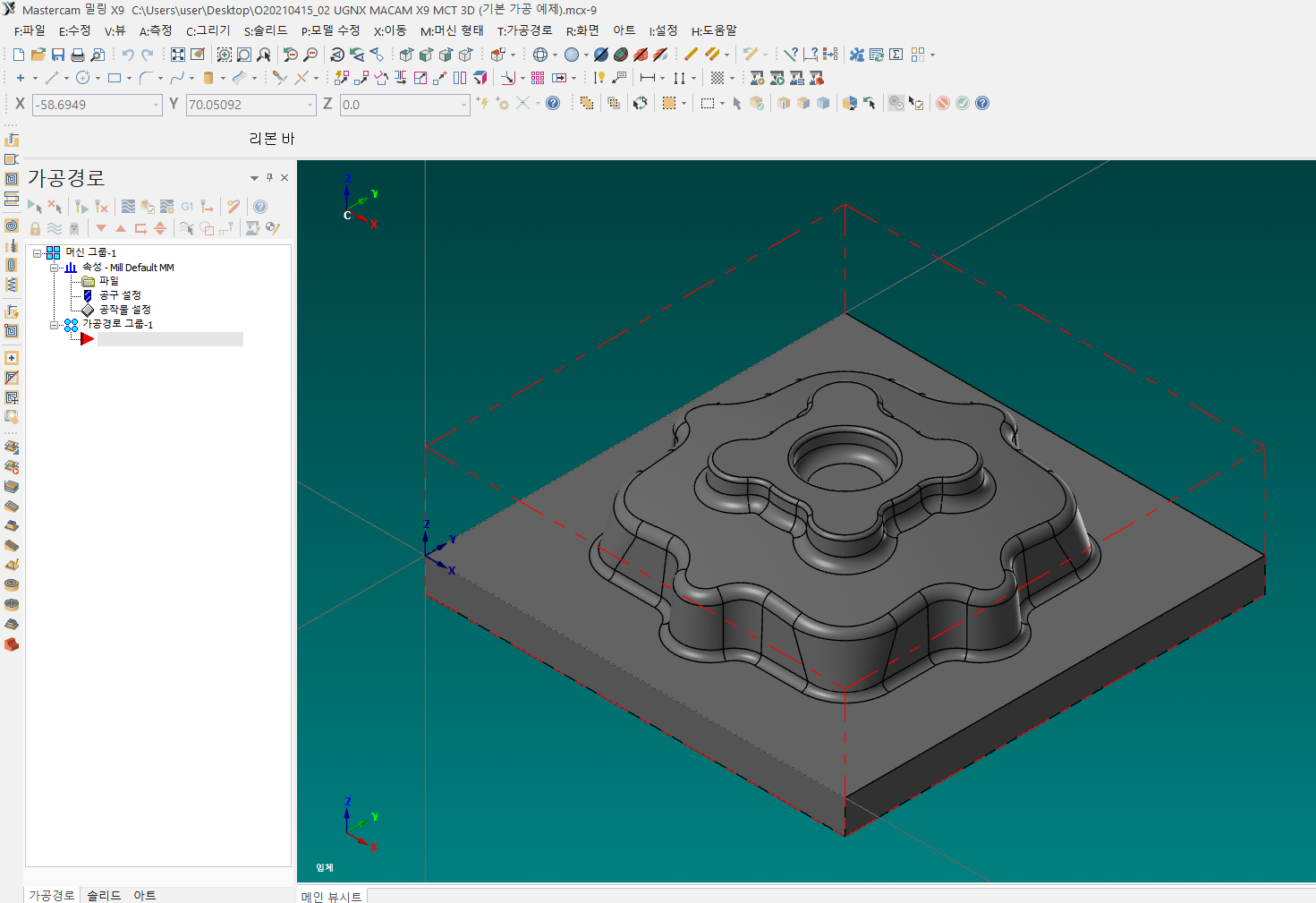Click the rectangular array grid icon
This screenshot has height=903, width=1316.
click(x=538, y=78)
